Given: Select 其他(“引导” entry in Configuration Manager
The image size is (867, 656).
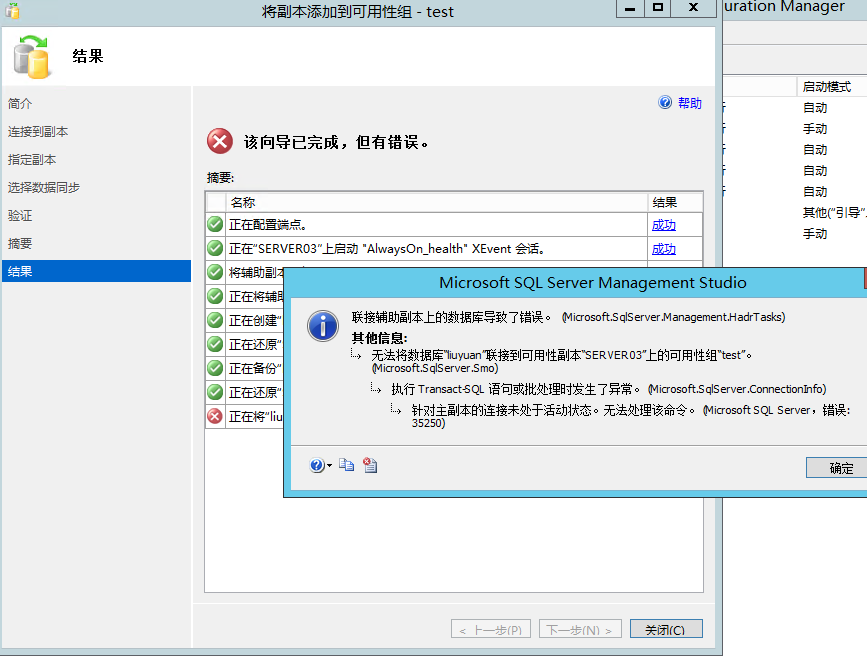Looking at the screenshot, I should coord(834,212).
